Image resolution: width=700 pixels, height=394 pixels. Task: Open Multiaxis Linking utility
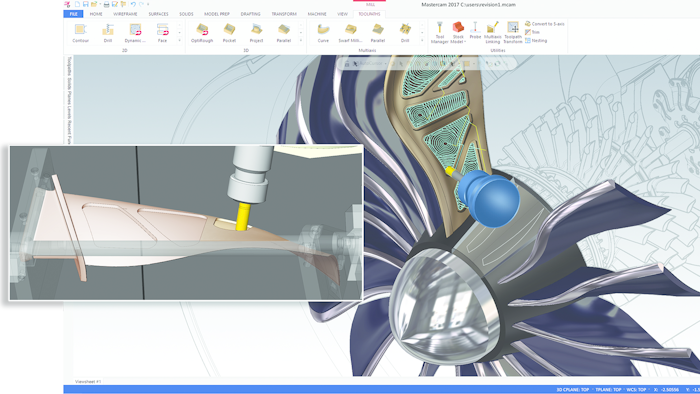(492, 33)
